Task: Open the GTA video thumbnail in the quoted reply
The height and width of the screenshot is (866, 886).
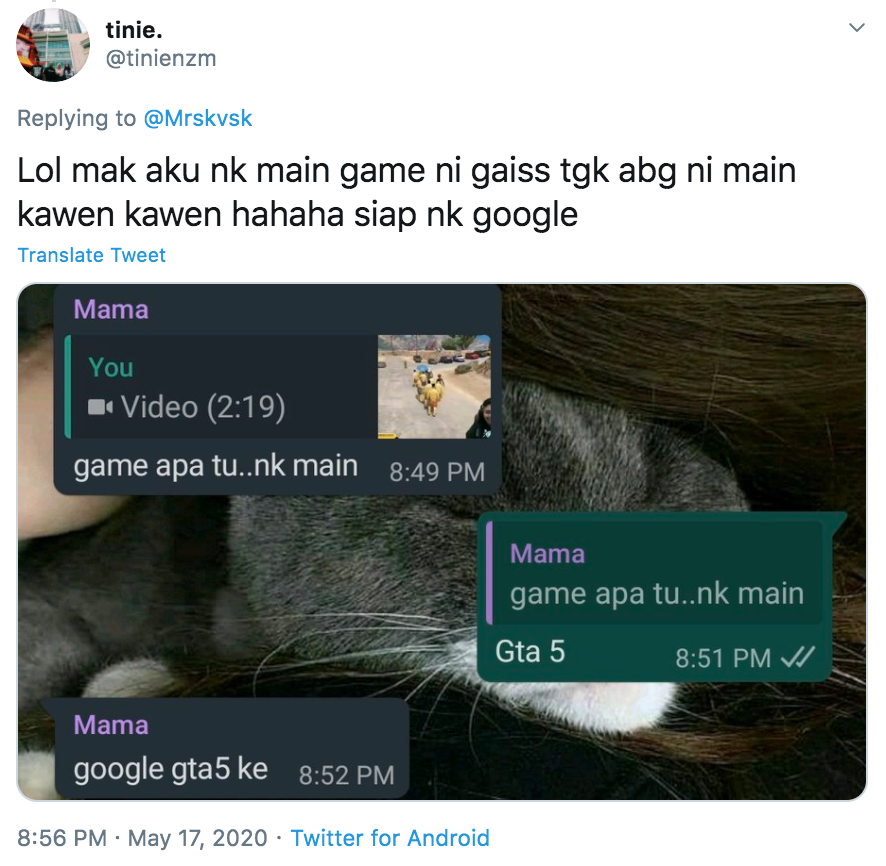Action: 434,386
